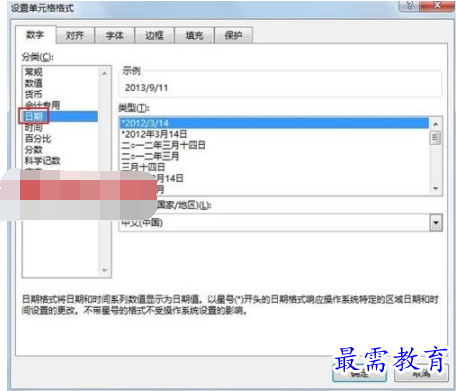456x391 pixels.
Task: Click the category list scroll up arrow
Action: (105, 73)
